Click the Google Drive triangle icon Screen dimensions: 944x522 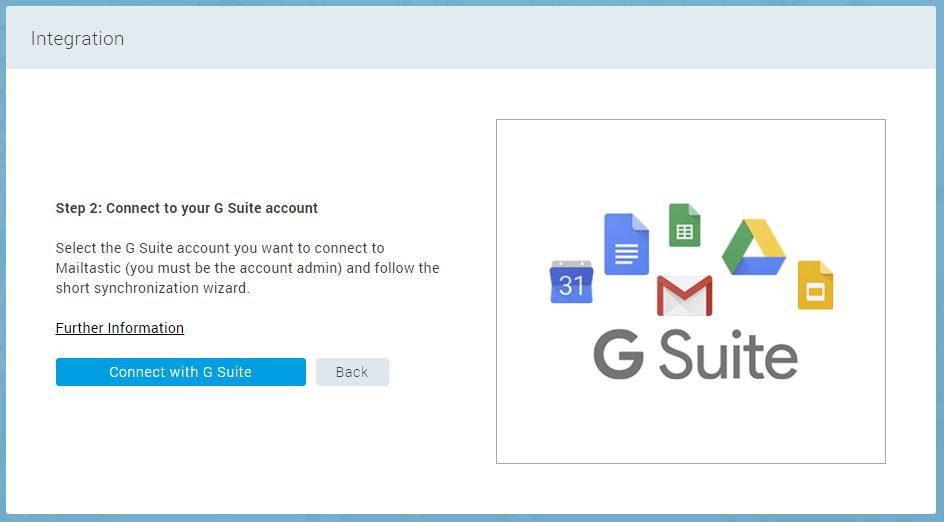click(x=754, y=247)
